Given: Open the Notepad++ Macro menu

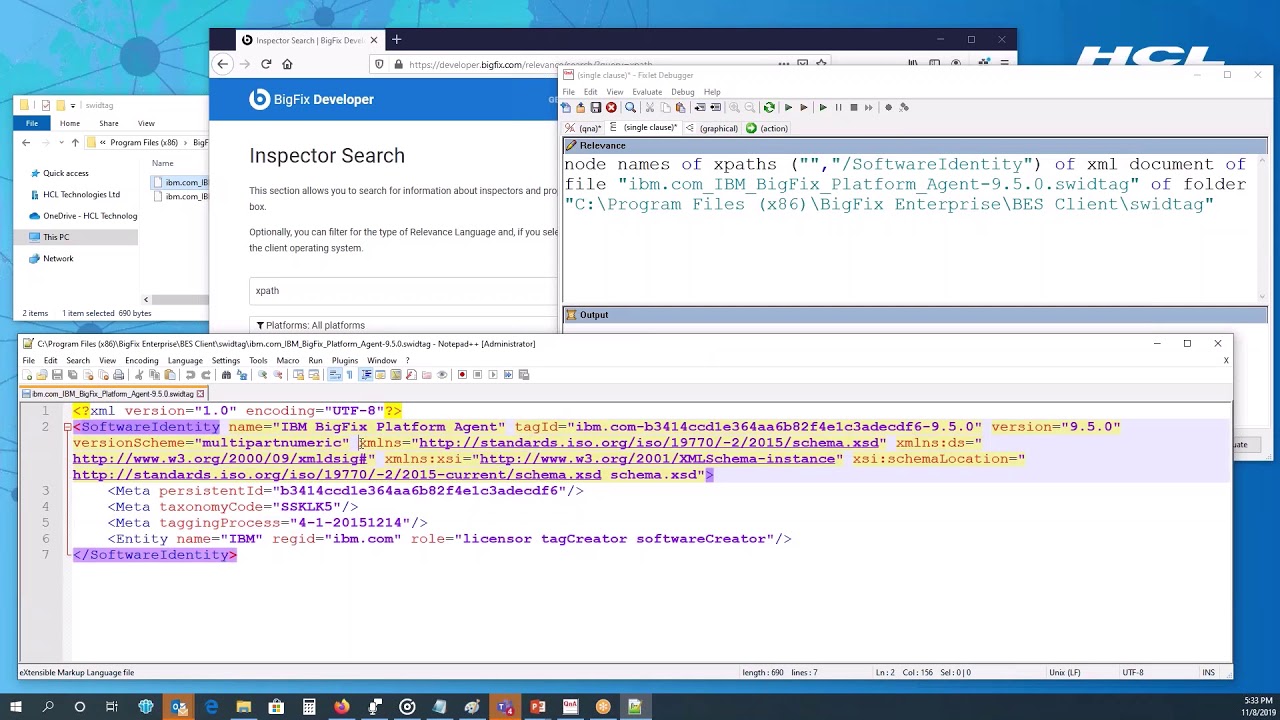Looking at the screenshot, I should 287,360.
